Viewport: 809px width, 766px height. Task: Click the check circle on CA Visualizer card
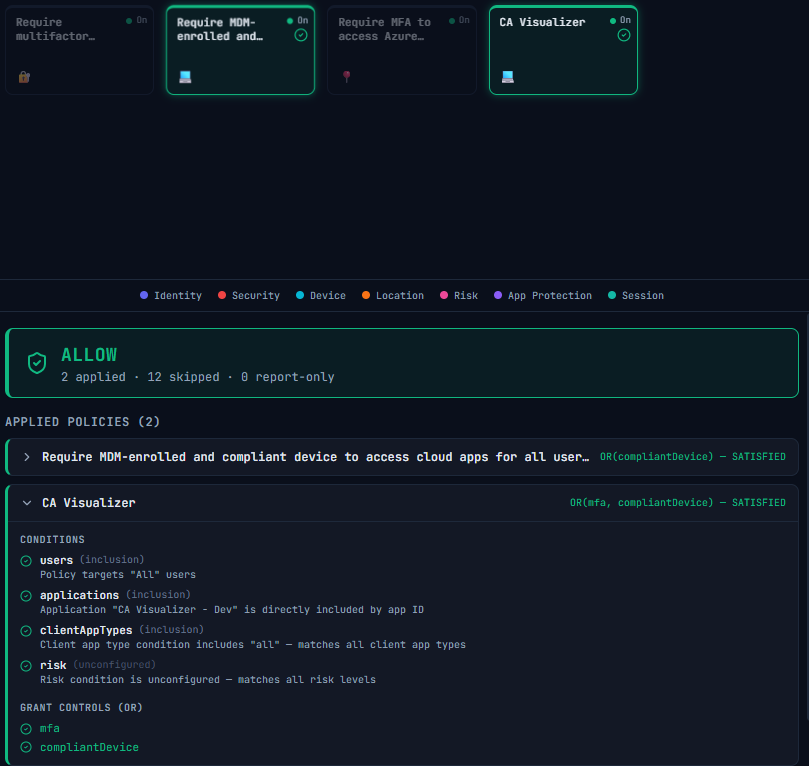(x=624, y=35)
